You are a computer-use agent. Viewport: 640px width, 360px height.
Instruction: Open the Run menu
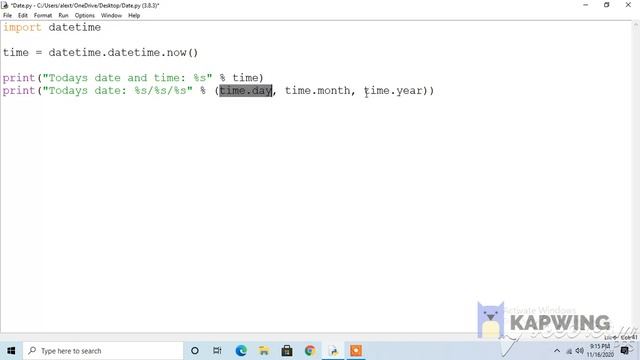tap(63, 16)
